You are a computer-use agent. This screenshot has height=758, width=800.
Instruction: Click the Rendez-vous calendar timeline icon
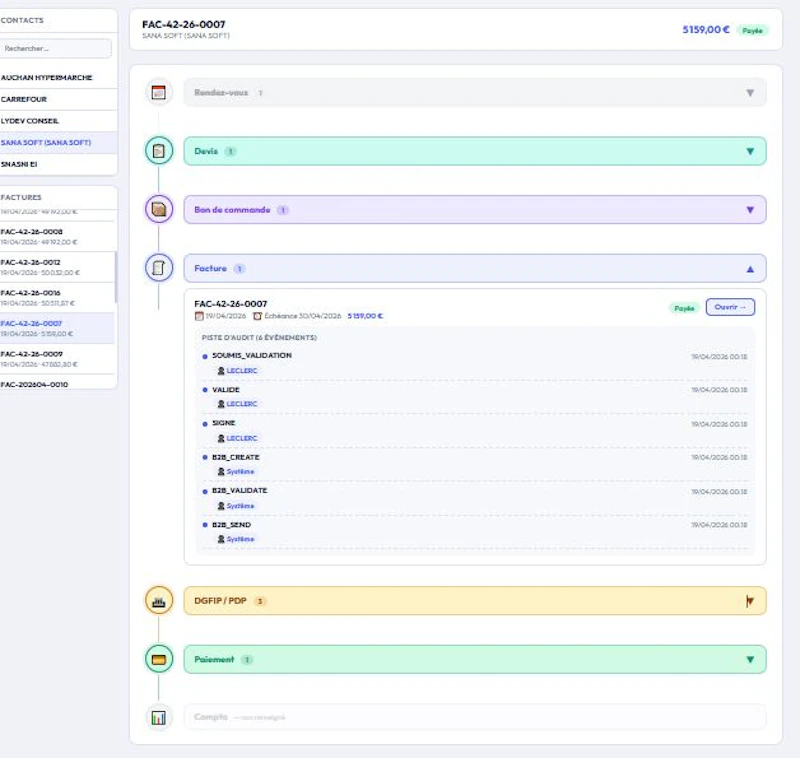click(159, 93)
